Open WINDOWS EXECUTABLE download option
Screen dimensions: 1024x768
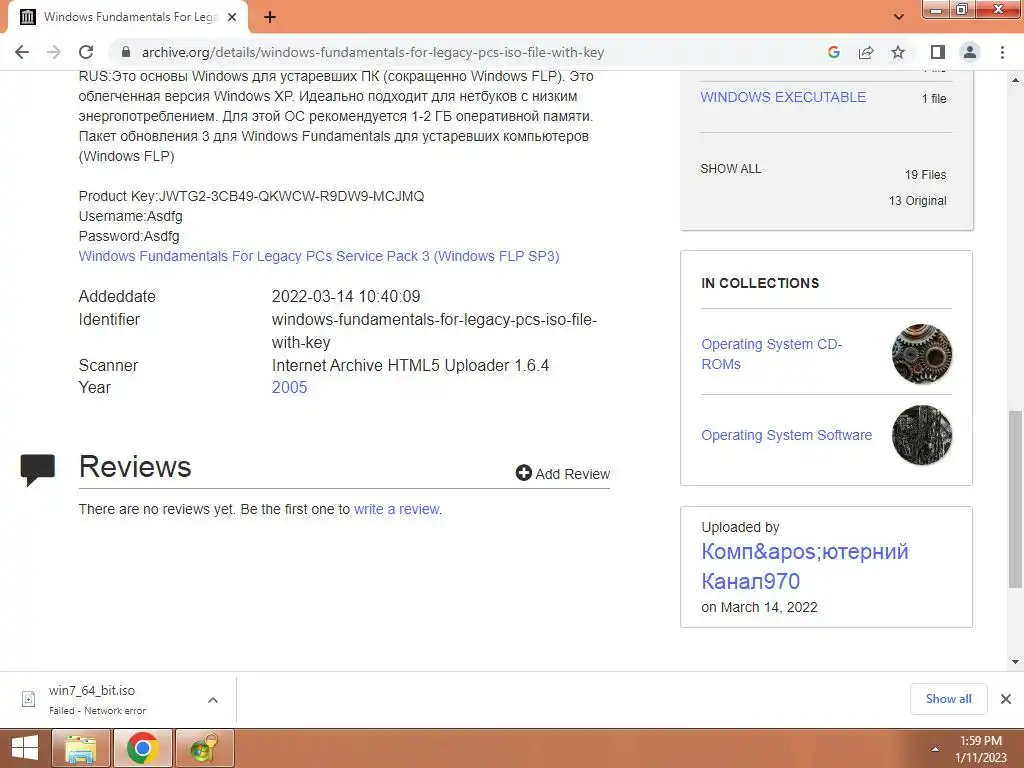coord(783,97)
